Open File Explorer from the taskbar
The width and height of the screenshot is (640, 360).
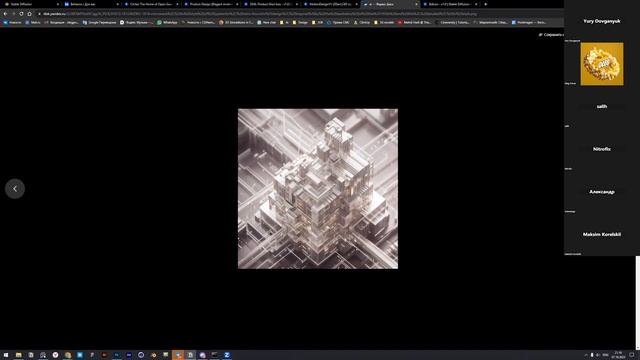tap(18, 355)
